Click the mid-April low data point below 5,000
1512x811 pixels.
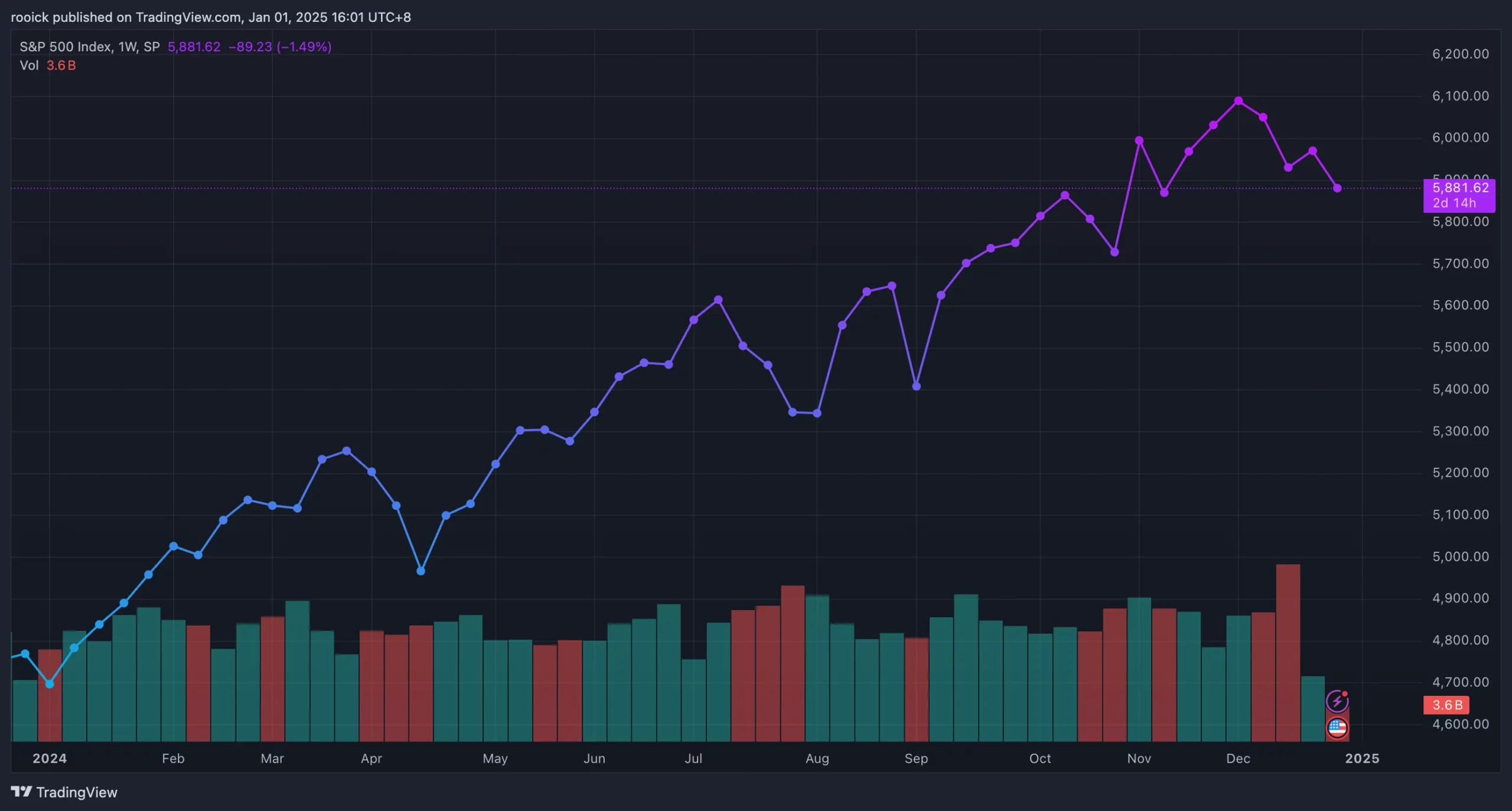[x=421, y=571]
